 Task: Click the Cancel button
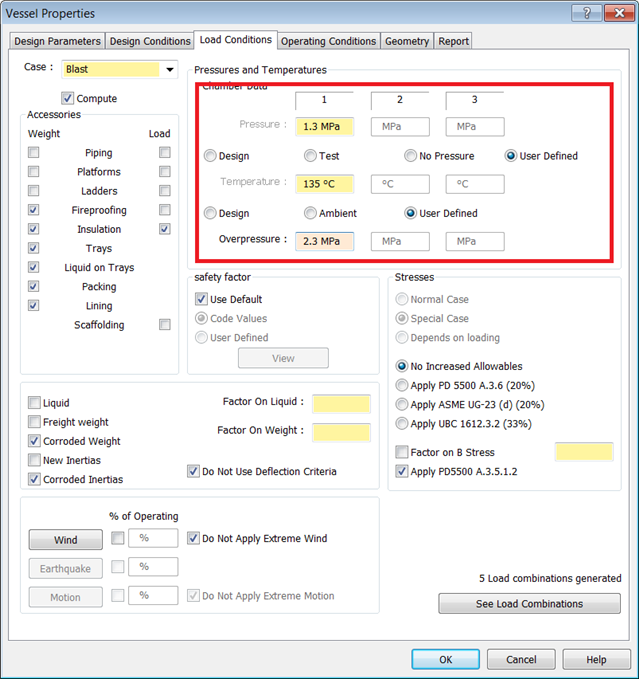(521, 659)
